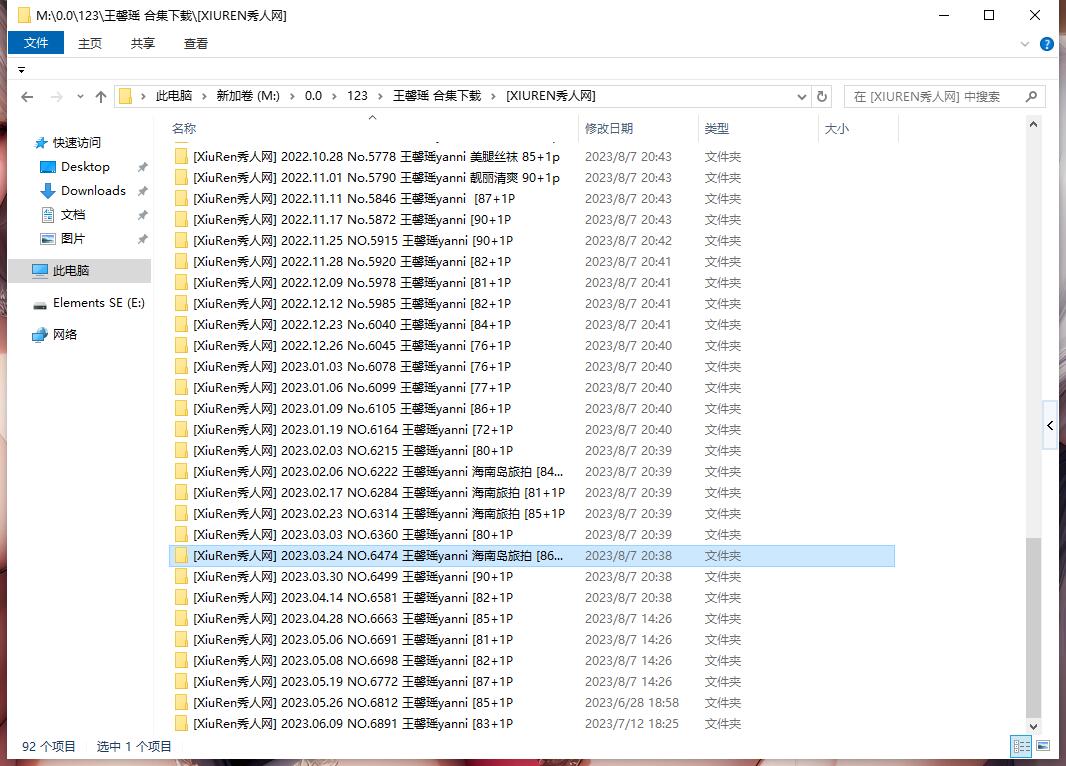Click the scrollbar down arrow
The height and width of the screenshot is (766, 1066).
[x=1033, y=726]
